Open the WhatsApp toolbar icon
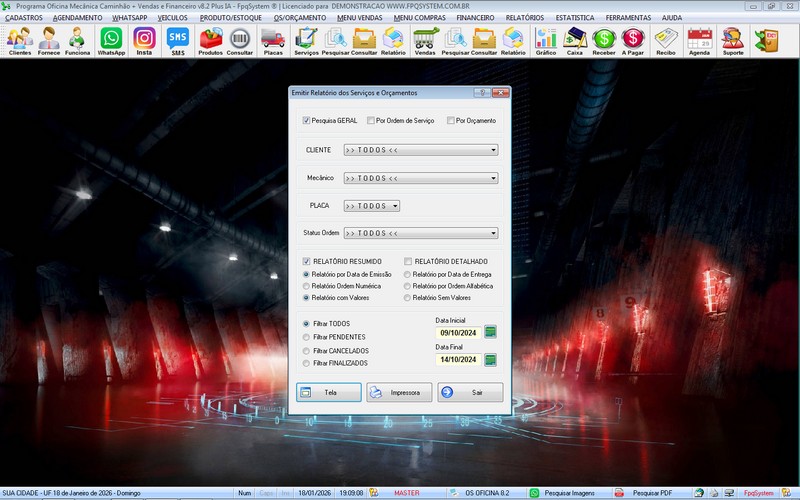Screen dimensions: 800x500 [111, 40]
